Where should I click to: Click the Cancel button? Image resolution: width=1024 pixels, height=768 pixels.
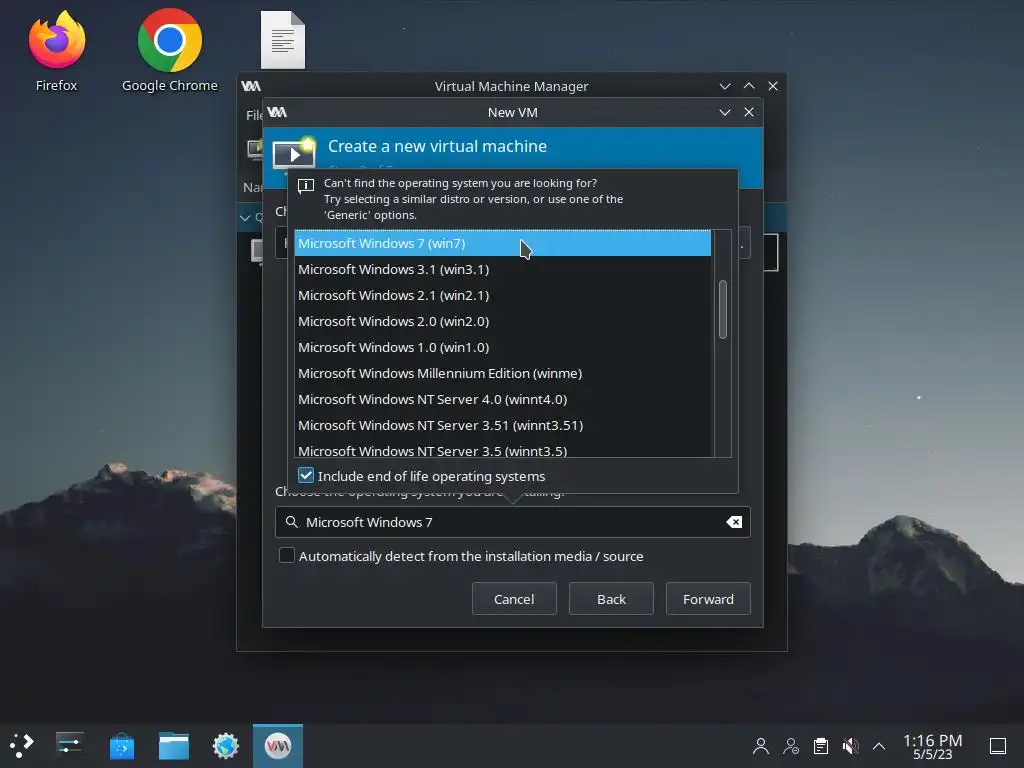[514, 598]
